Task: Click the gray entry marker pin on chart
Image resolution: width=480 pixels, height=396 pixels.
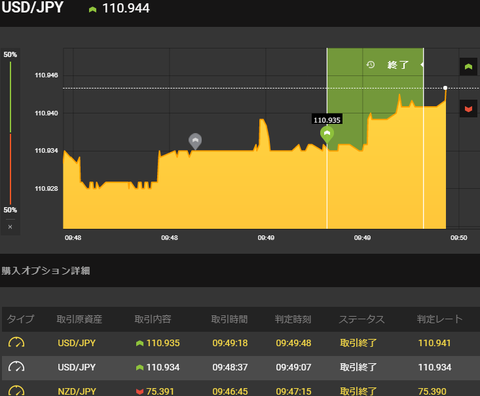Action: tap(195, 141)
